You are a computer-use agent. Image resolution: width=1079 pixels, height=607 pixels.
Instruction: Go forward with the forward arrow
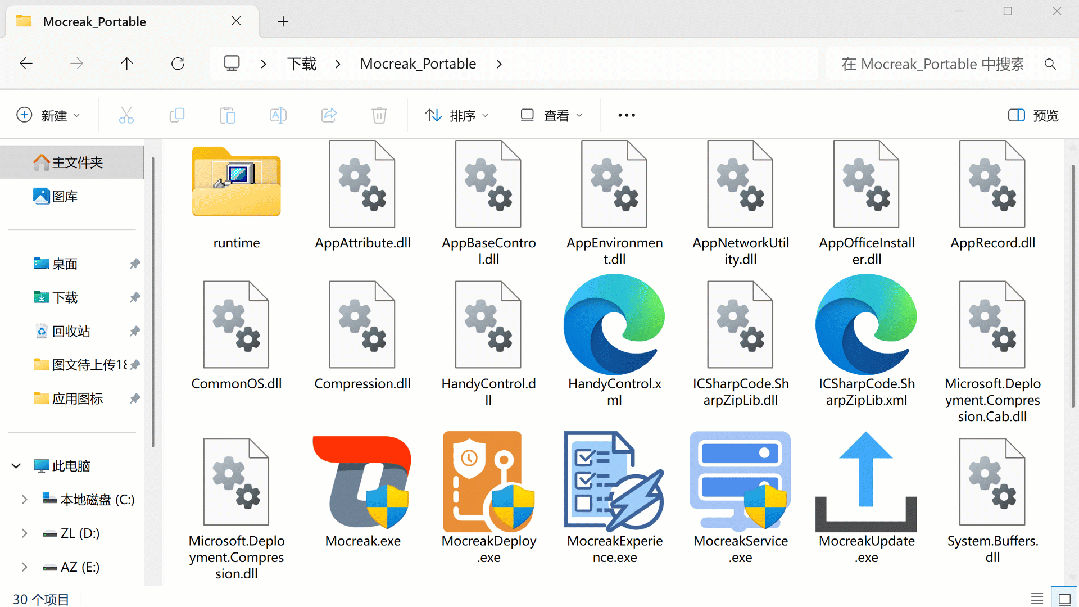click(x=76, y=63)
